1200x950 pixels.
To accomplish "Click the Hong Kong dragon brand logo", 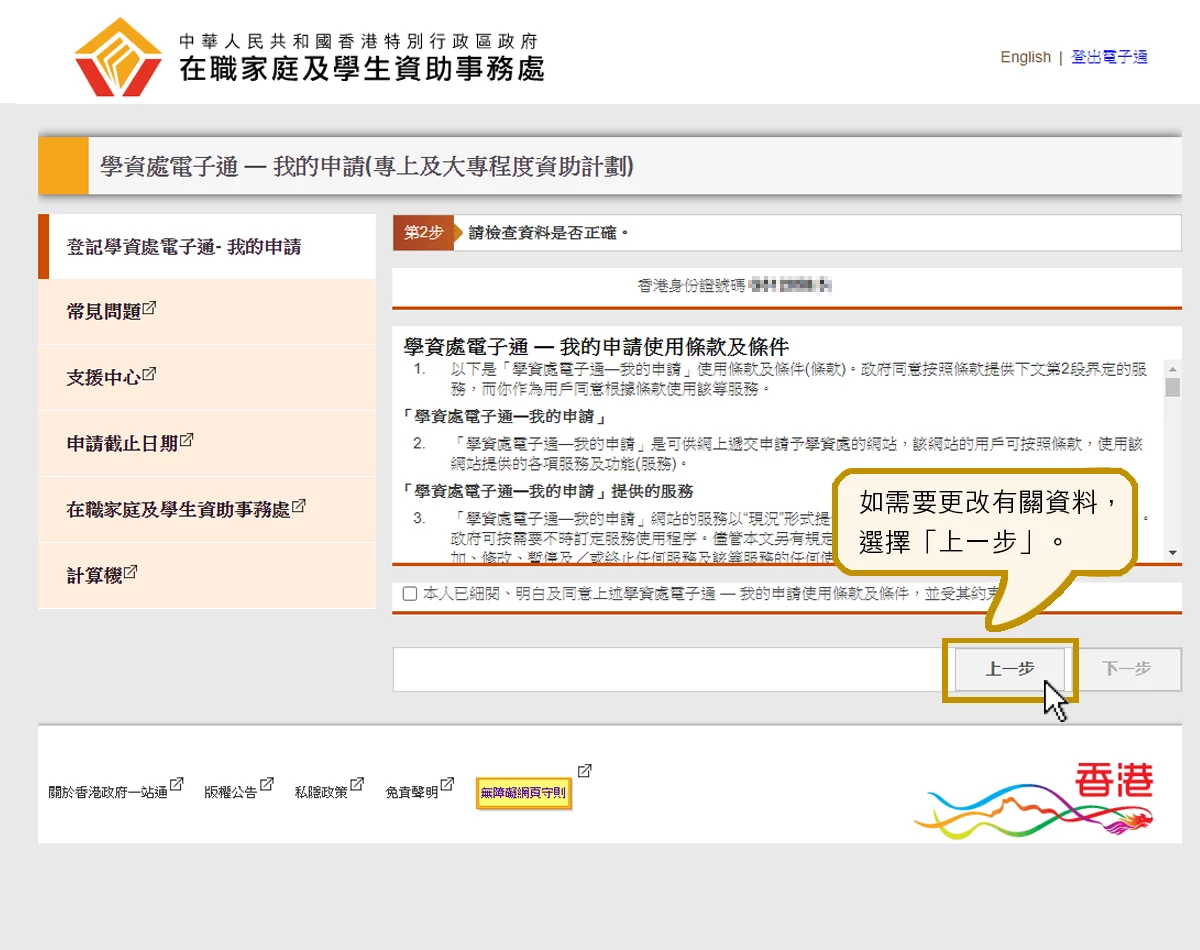I will pos(1035,800).
